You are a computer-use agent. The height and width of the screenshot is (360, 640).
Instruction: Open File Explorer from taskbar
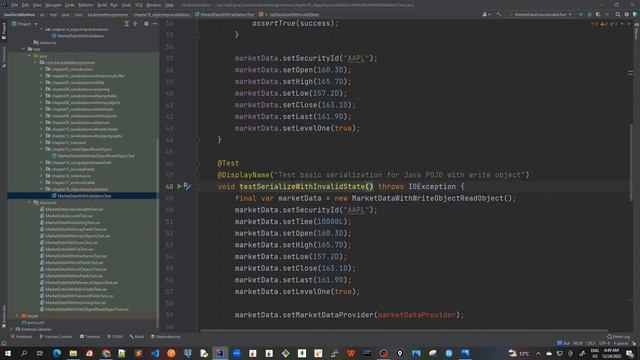pos(73,353)
